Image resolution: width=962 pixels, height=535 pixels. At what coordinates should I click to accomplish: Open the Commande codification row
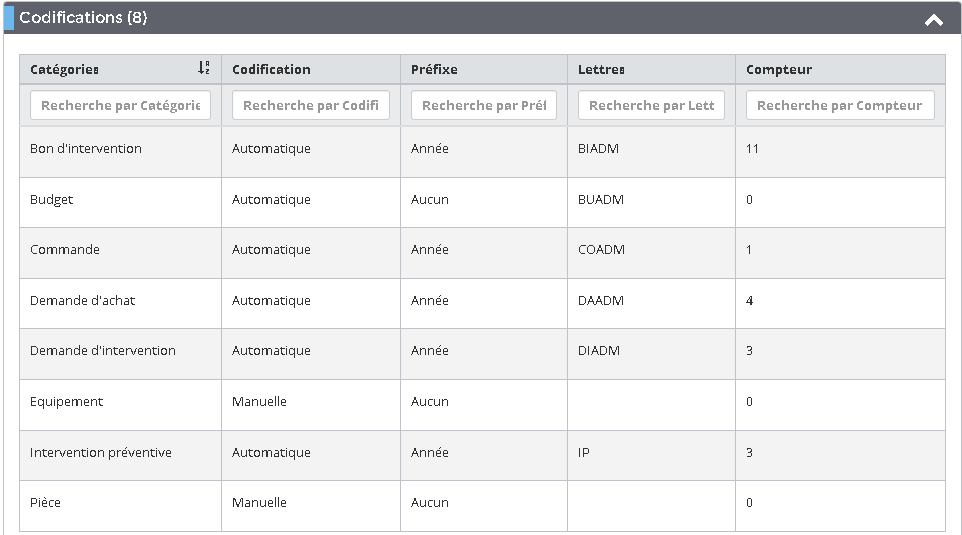coord(65,250)
